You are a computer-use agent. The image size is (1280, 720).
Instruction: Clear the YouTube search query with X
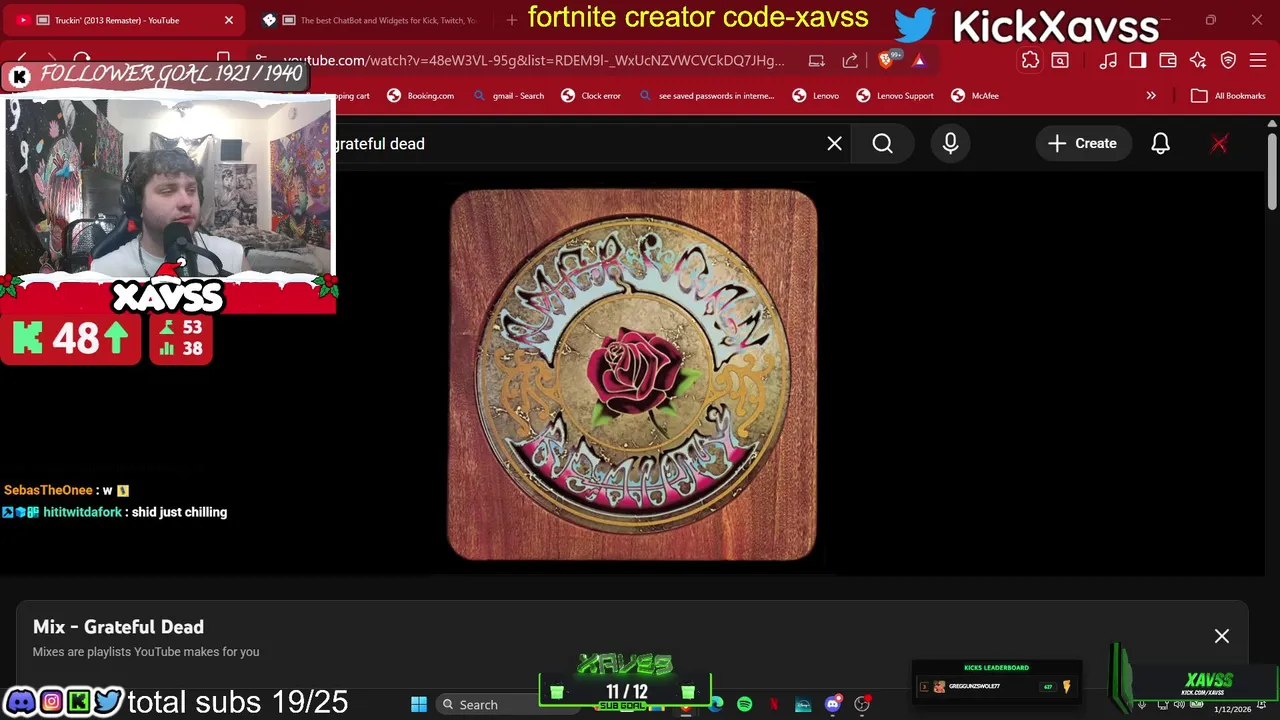(x=834, y=144)
